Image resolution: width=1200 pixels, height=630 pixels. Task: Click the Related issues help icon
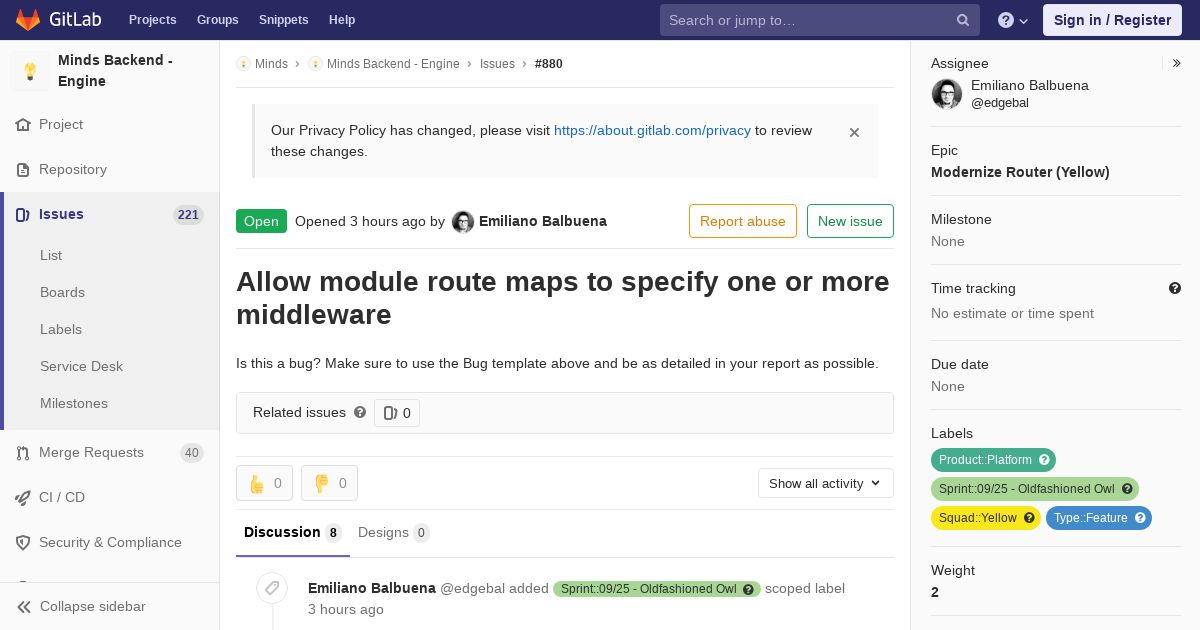[360, 412]
